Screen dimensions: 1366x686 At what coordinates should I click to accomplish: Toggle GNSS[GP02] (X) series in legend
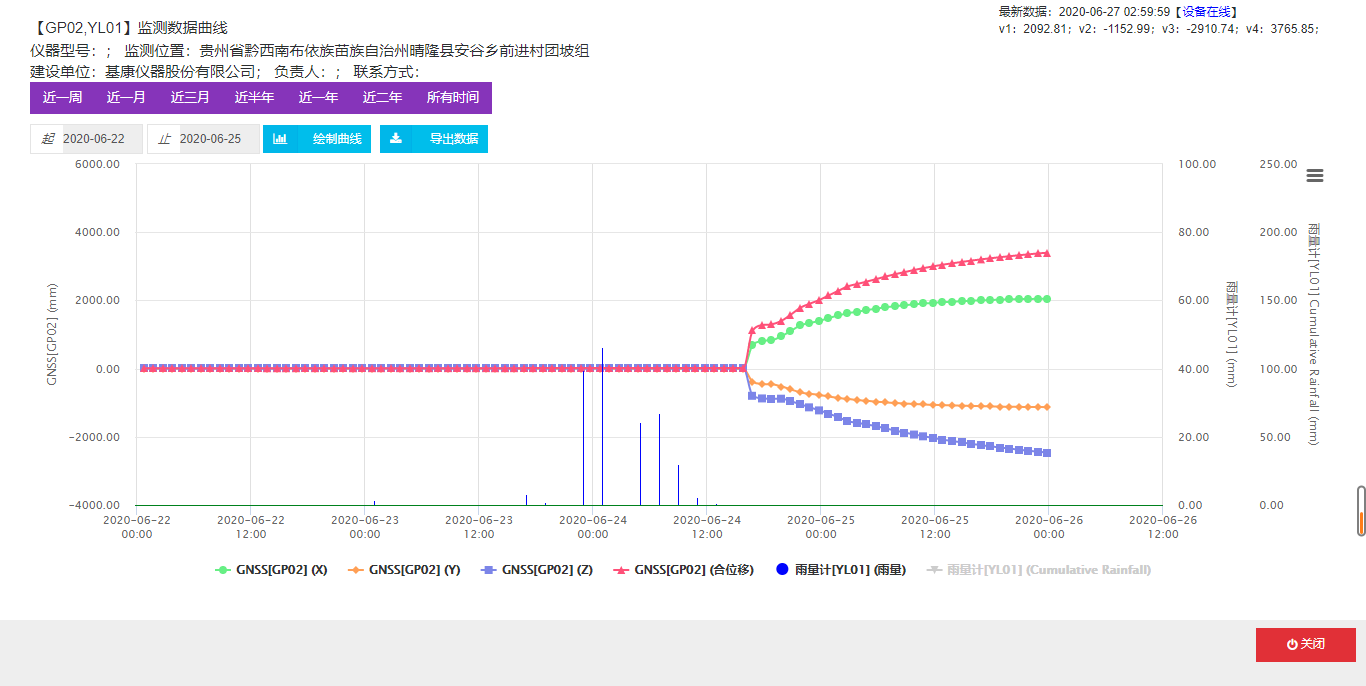click(x=272, y=570)
